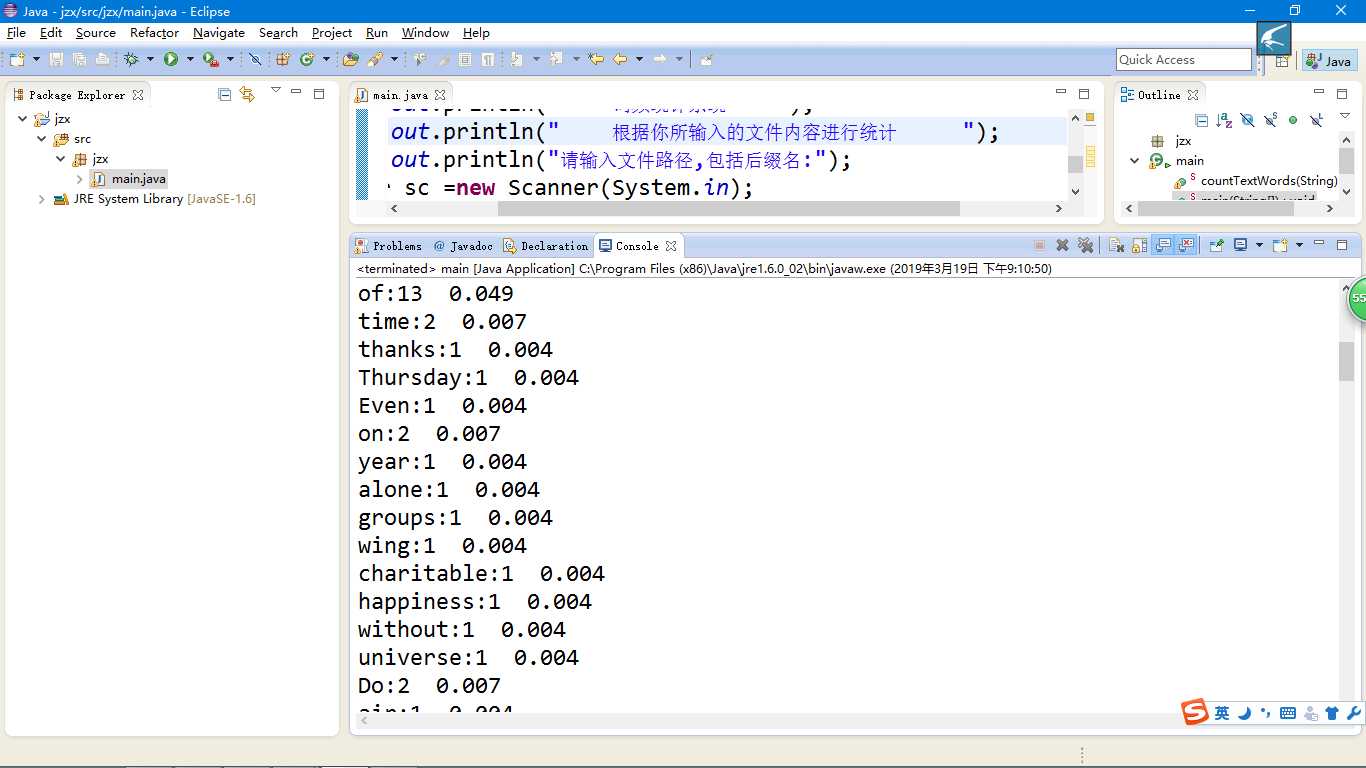Click the New Java Class icon

(307, 60)
